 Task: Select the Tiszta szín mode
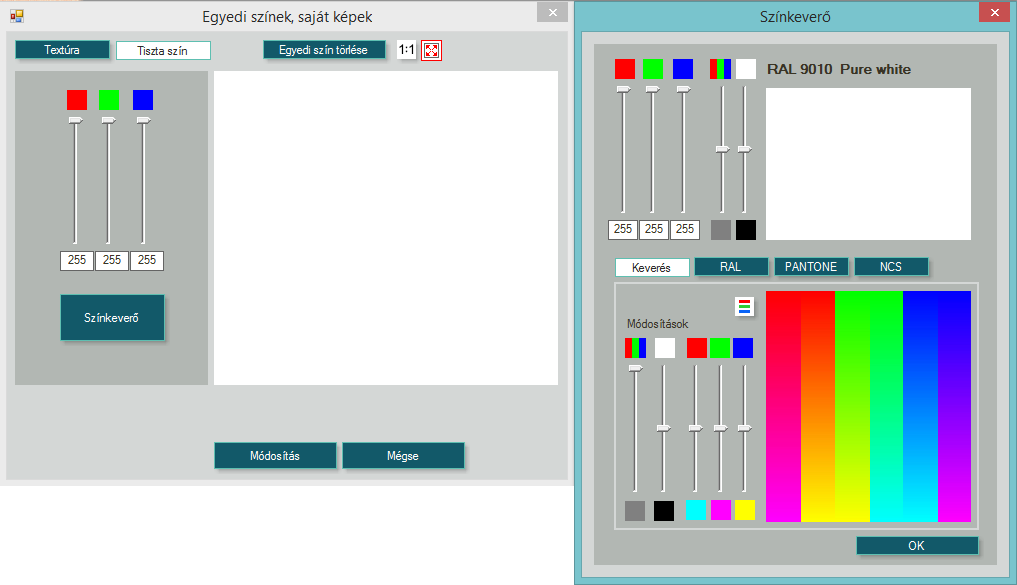coord(163,50)
